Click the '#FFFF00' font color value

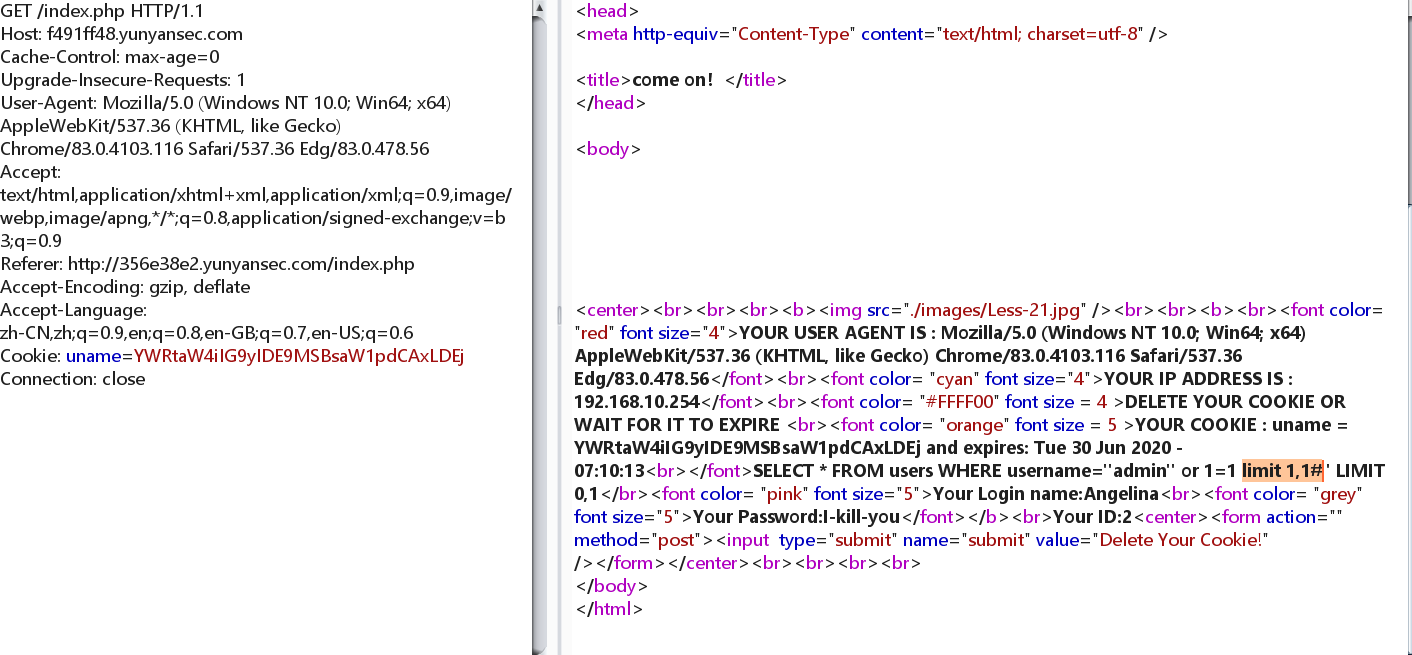(960, 402)
